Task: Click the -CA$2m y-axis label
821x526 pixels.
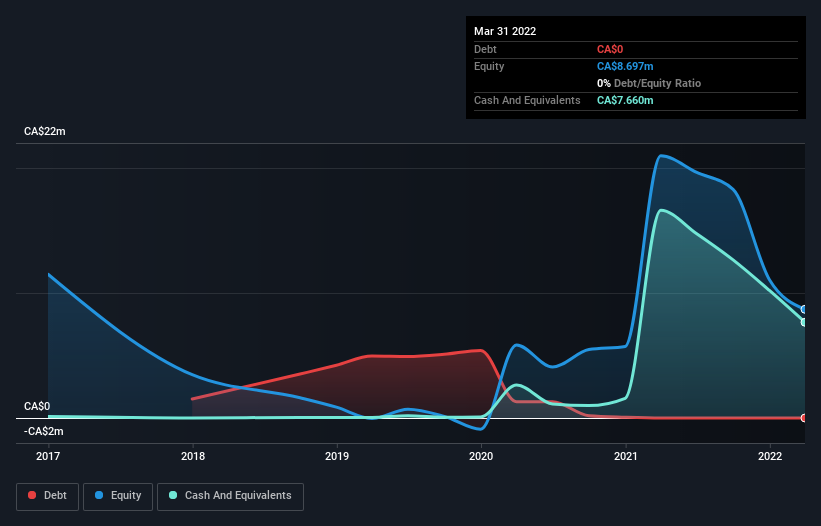Action: pyautogui.click(x=43, y=431)
